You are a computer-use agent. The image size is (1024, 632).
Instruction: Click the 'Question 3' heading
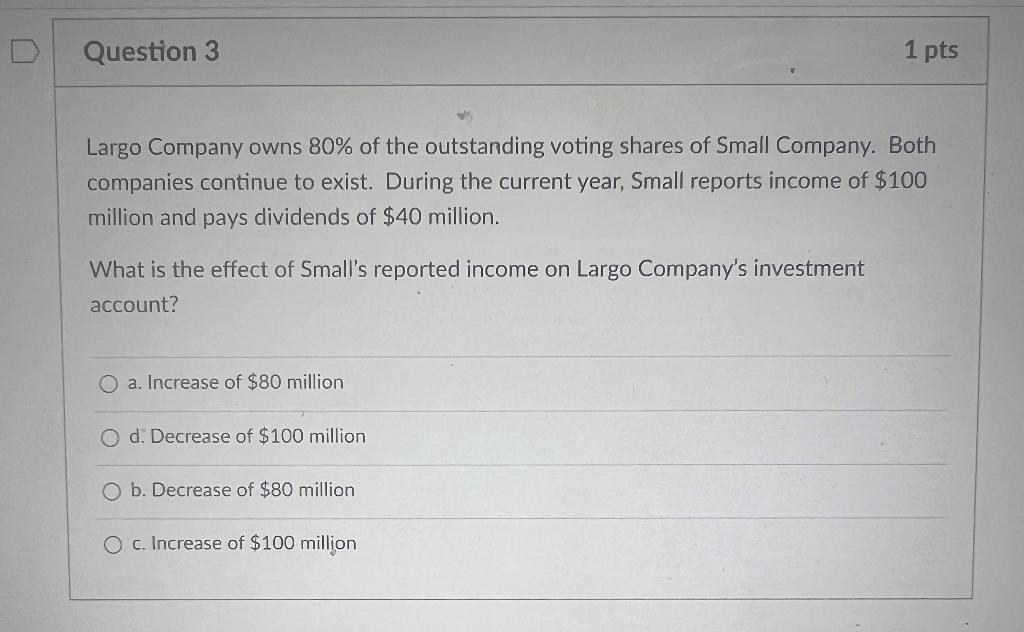[x=150, y=51]
